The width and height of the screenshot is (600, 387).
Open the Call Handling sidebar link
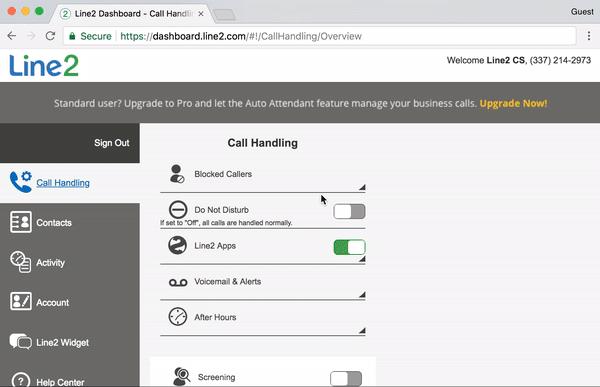(x=63, y=183)
